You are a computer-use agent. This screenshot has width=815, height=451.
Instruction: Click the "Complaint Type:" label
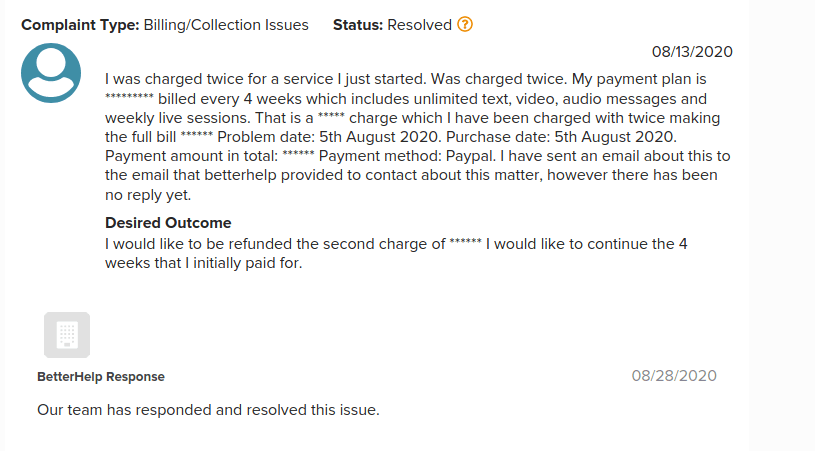tap(79, 25)
